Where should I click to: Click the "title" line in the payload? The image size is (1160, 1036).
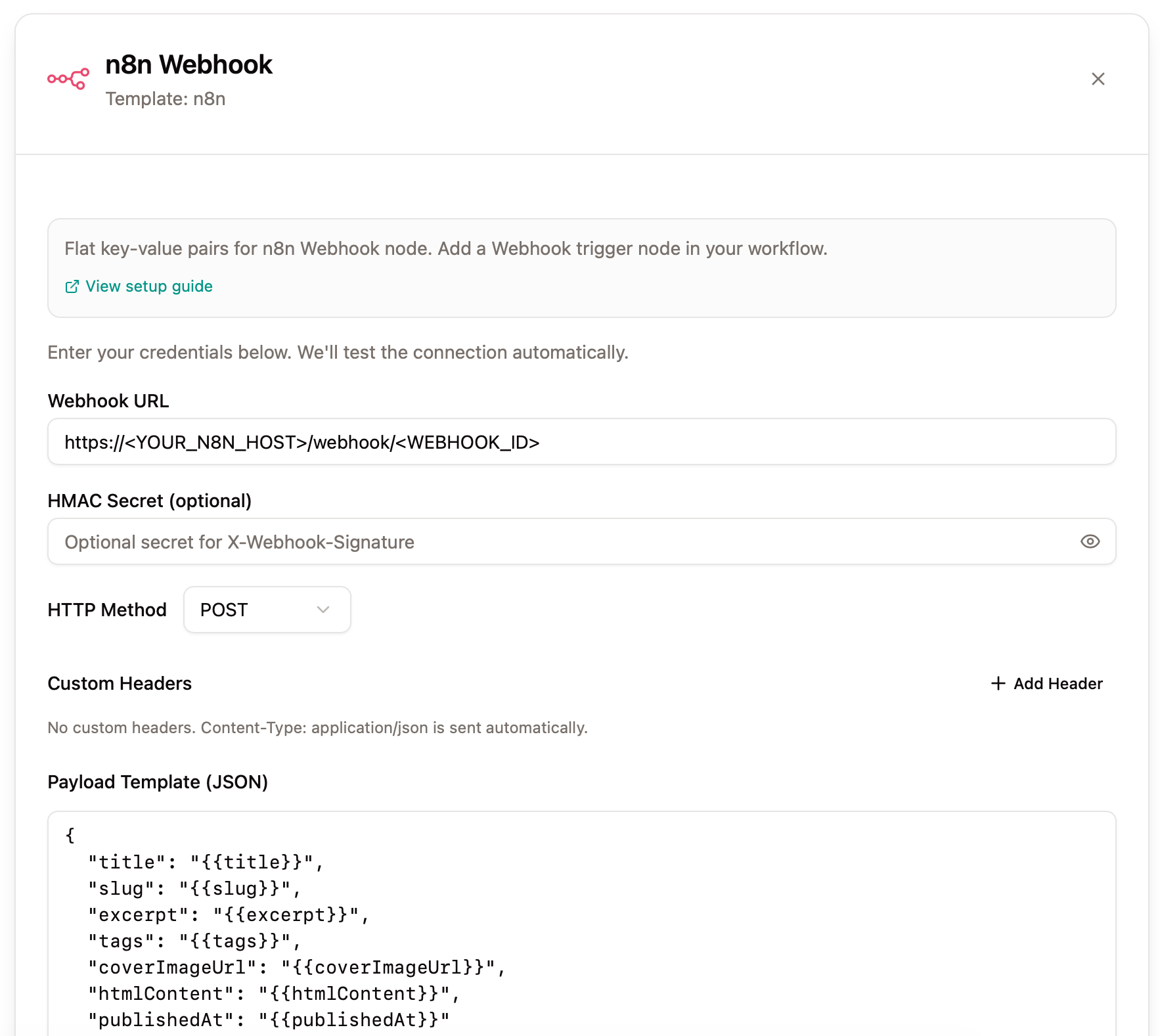tap(206, 863)
